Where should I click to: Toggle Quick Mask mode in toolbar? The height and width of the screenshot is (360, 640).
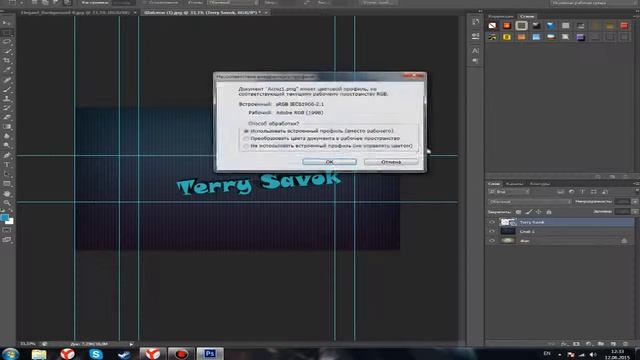click(7, 230)
